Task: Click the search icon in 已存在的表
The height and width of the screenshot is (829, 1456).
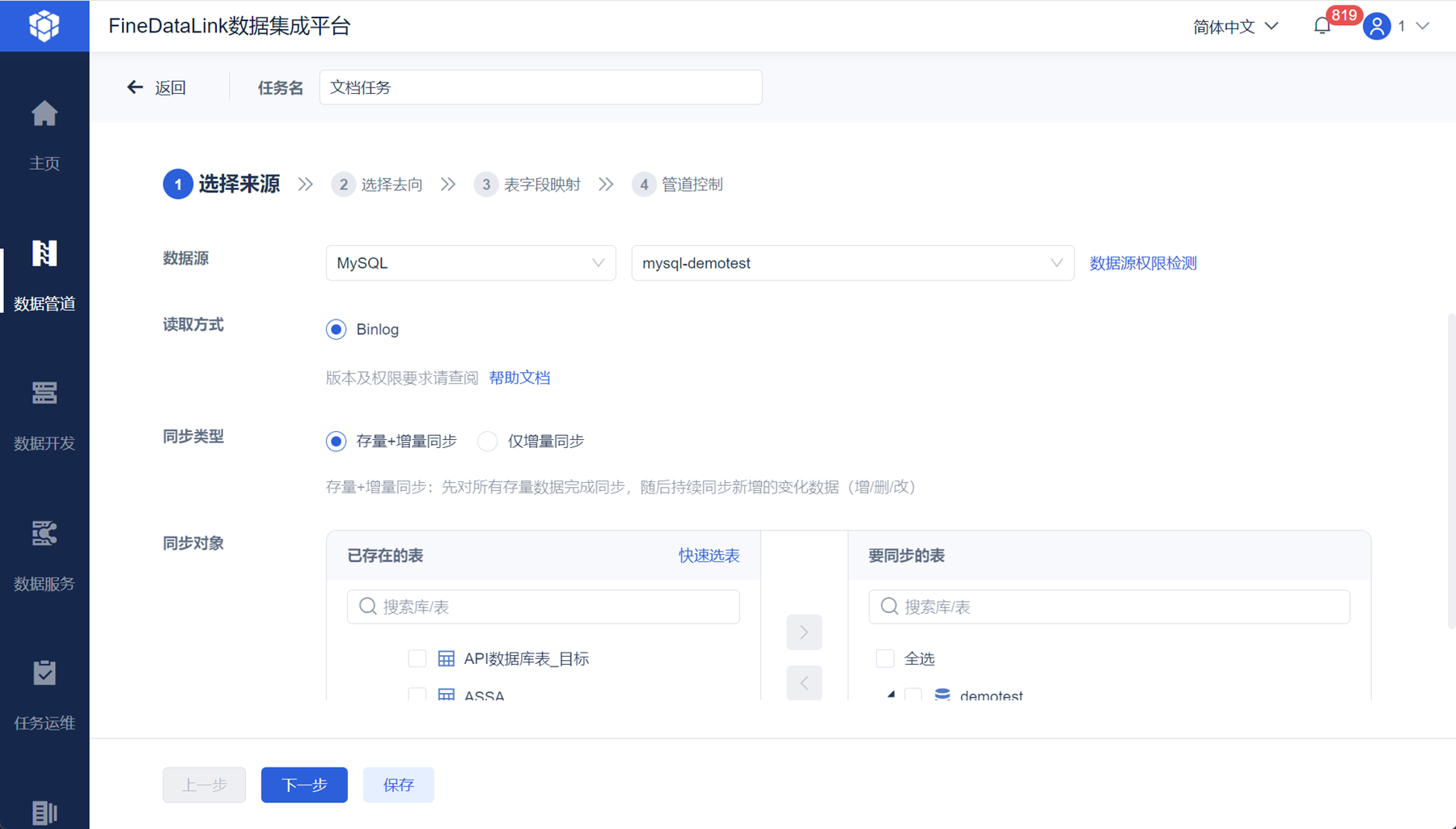Action: click(368, 607)
